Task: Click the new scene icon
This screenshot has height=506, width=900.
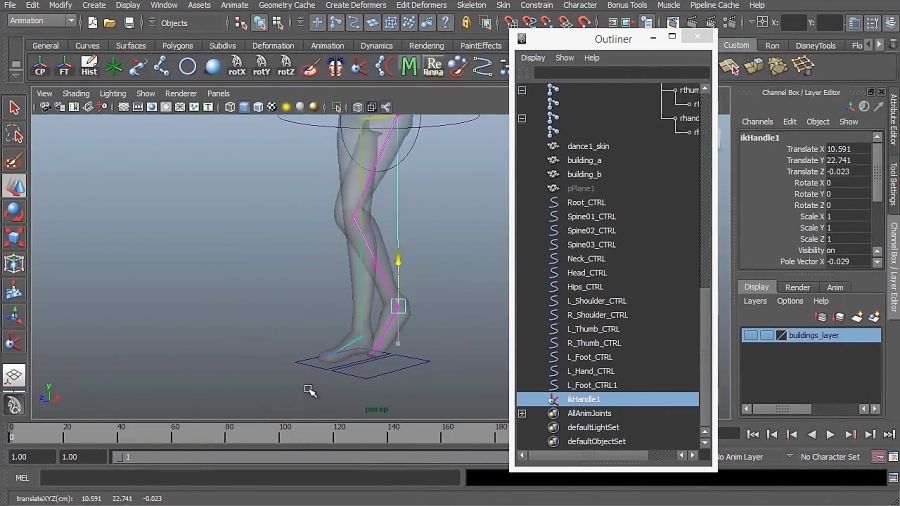Action: click(92, 23)
